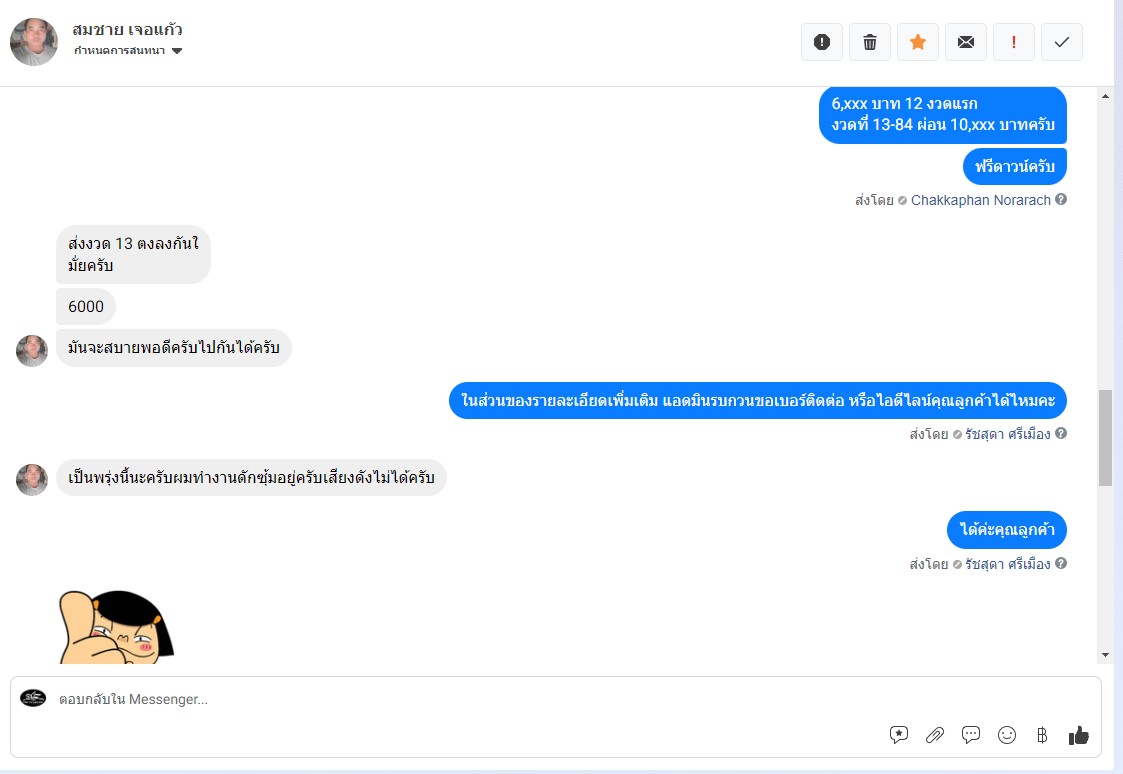
Task: Open the starred message bubble icon
Action: click(x=899, y=735)
